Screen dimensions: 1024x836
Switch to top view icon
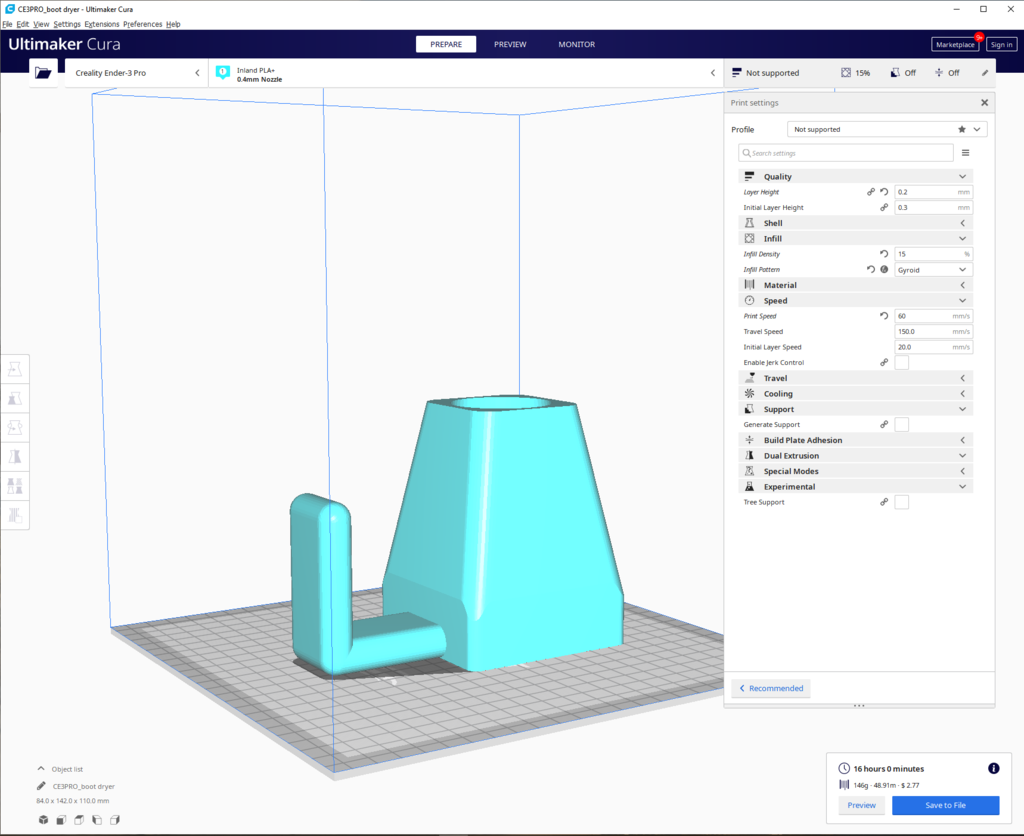click(x=79, y=820)
